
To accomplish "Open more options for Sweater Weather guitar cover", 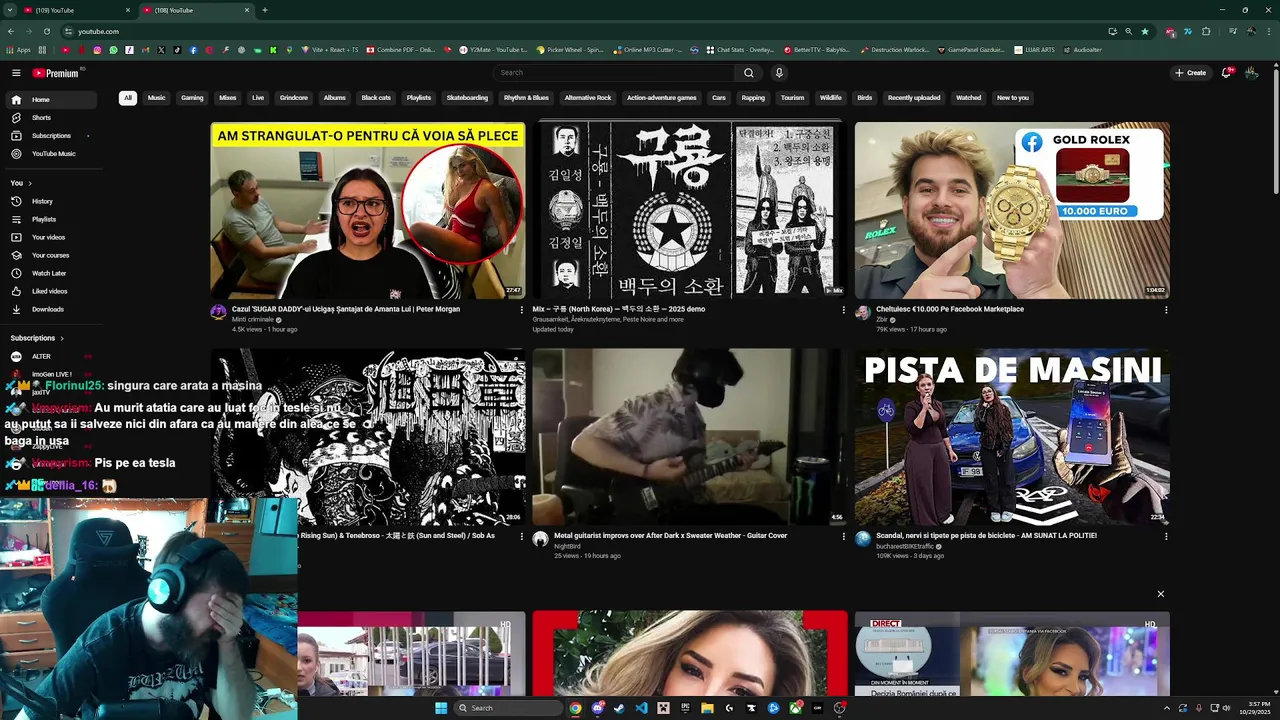I will point(843,536).
